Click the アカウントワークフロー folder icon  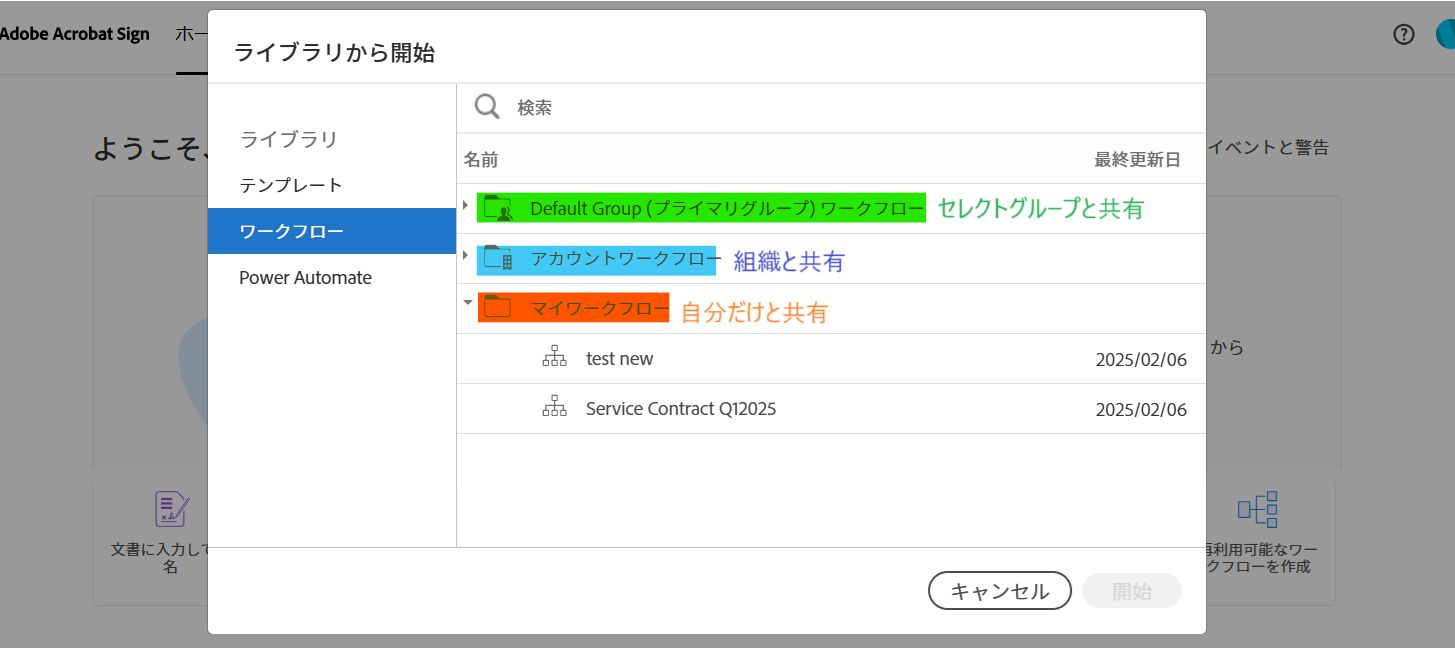pyautogui.click(x=498, y=259)
